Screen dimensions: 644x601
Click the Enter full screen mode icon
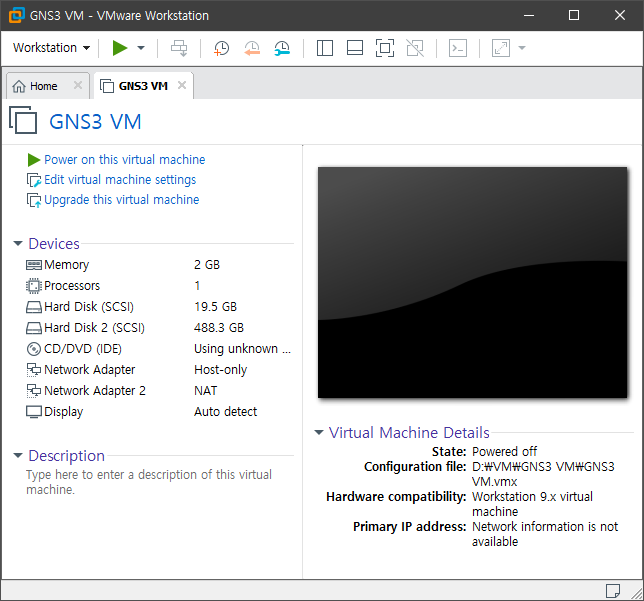click(385, 48)
